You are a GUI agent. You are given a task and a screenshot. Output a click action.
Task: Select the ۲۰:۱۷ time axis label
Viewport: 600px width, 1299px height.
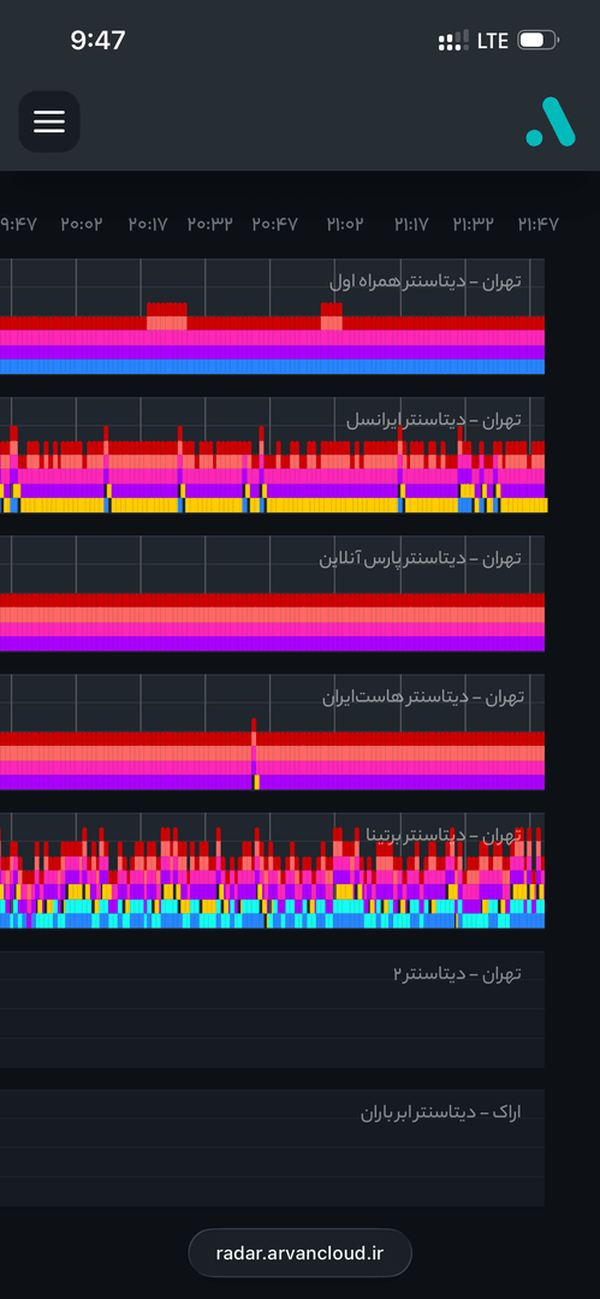coord(148,224)
